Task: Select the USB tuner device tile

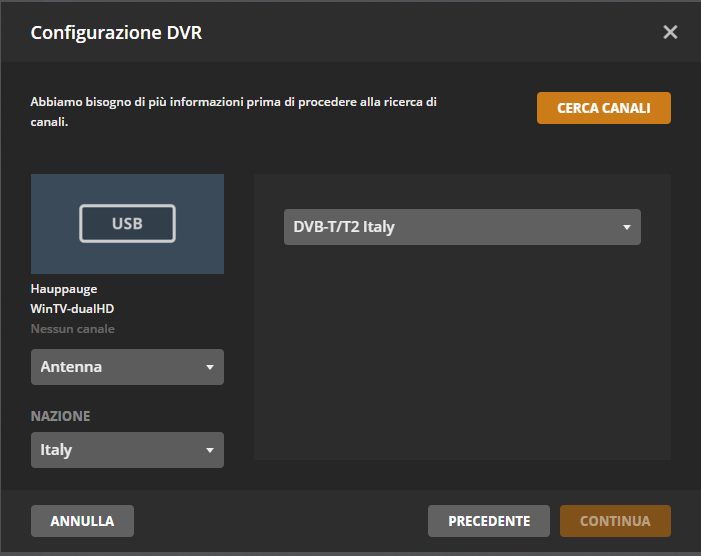Action: [127, 223]
